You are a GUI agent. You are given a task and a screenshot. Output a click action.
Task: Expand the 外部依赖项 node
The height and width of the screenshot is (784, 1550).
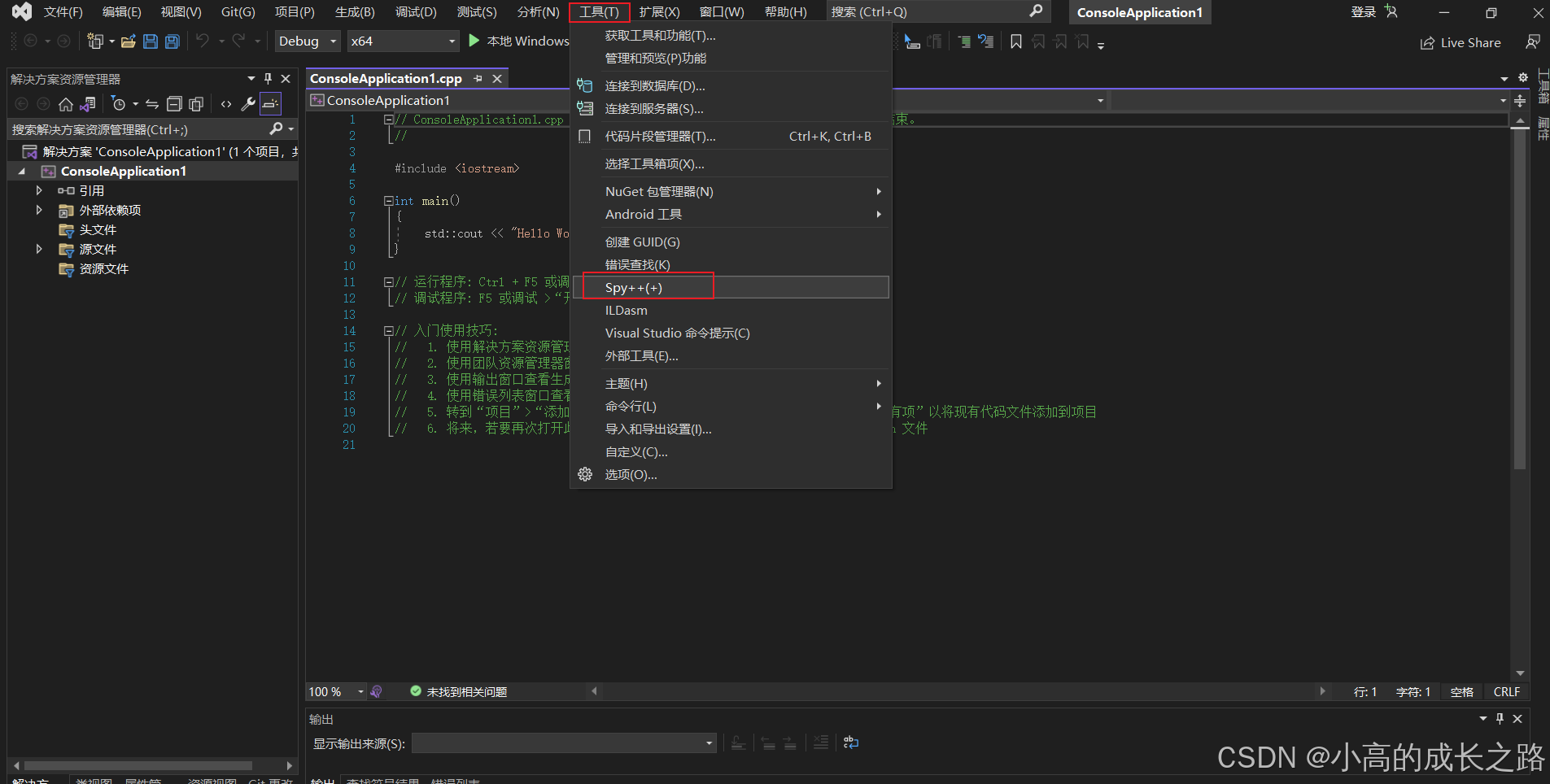coord(38,210)
